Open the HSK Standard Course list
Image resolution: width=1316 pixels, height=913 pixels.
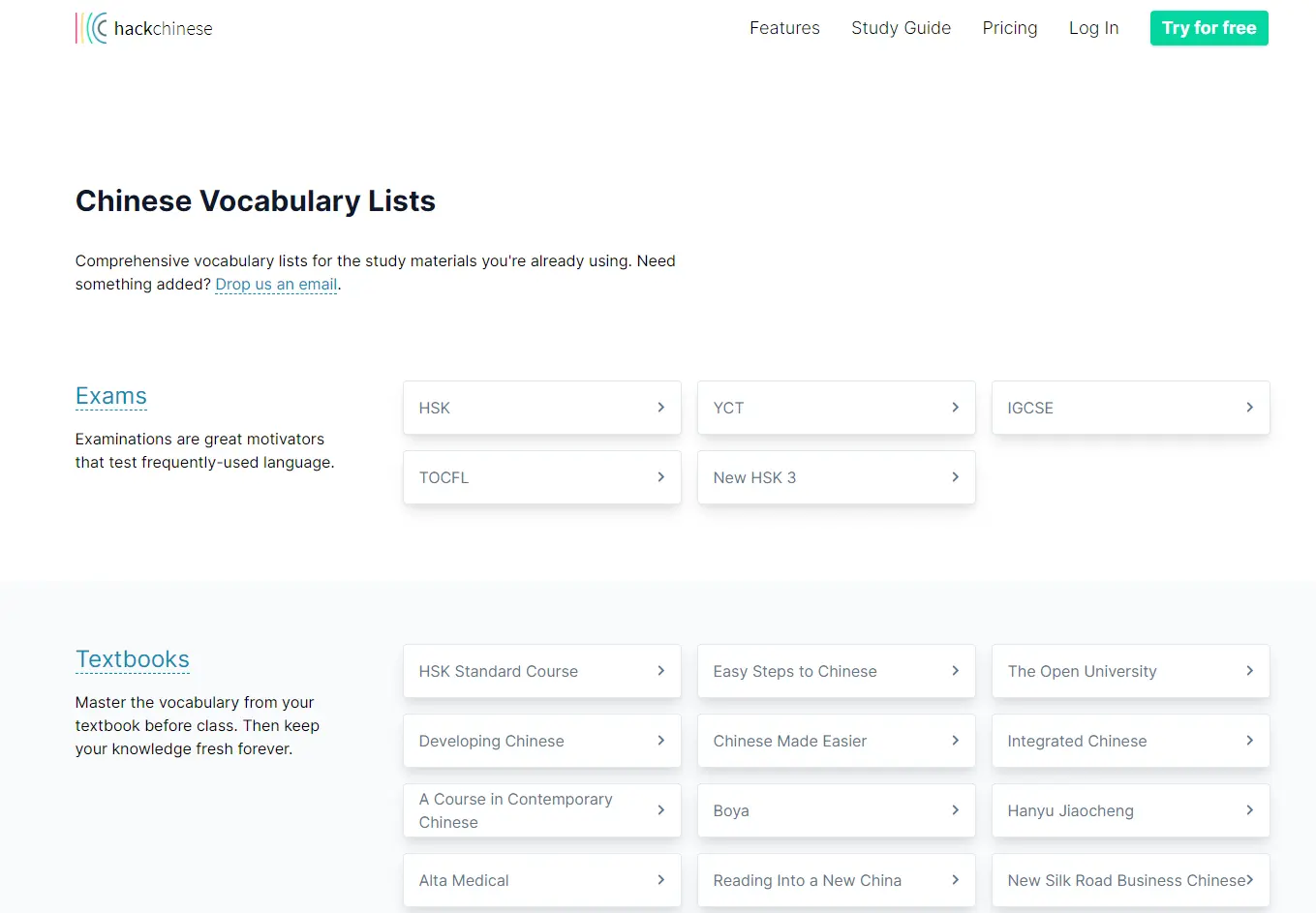pyautogui.click(x=541, y=671)
